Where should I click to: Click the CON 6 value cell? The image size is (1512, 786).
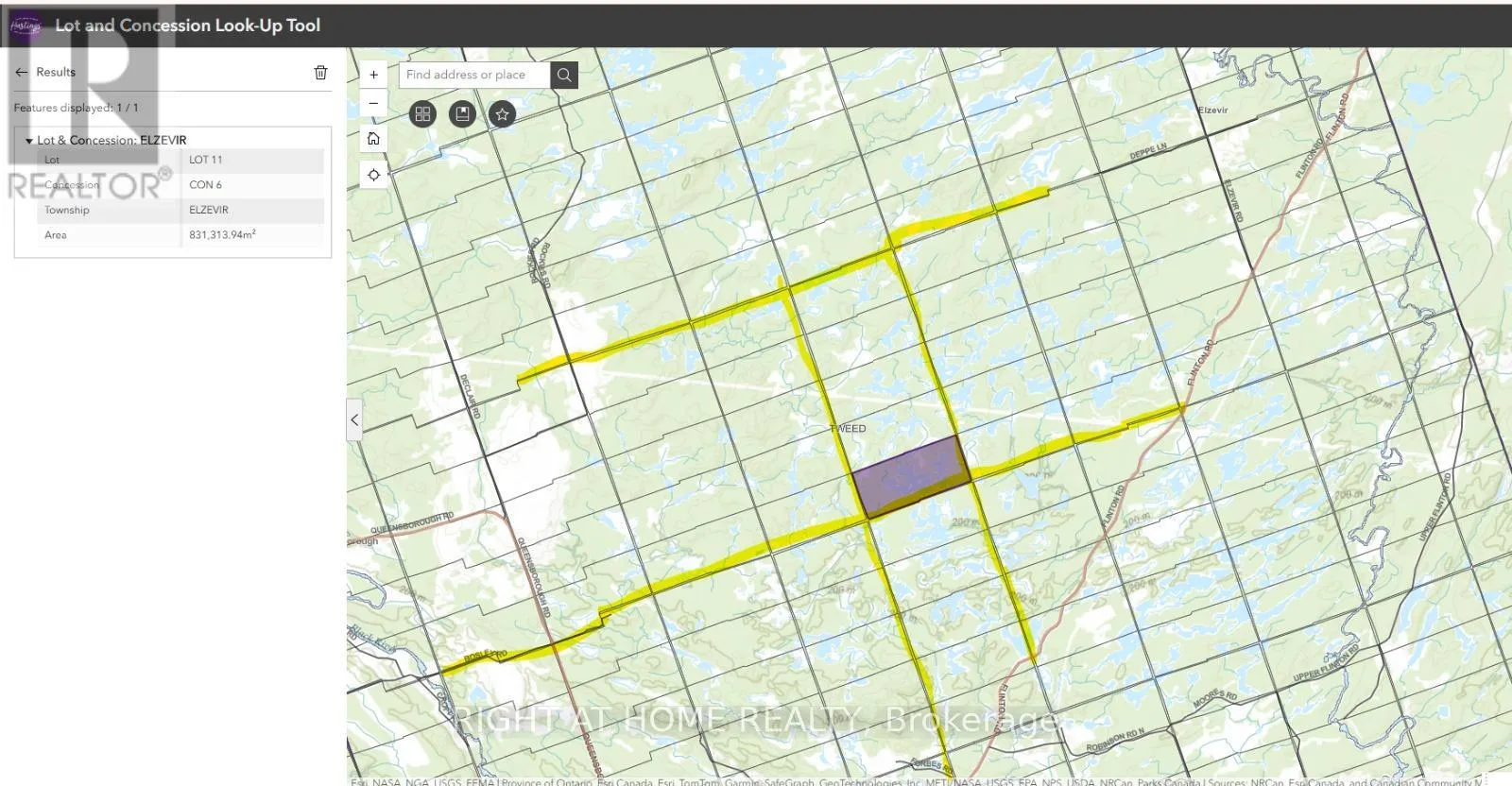[x=251, y=185]
